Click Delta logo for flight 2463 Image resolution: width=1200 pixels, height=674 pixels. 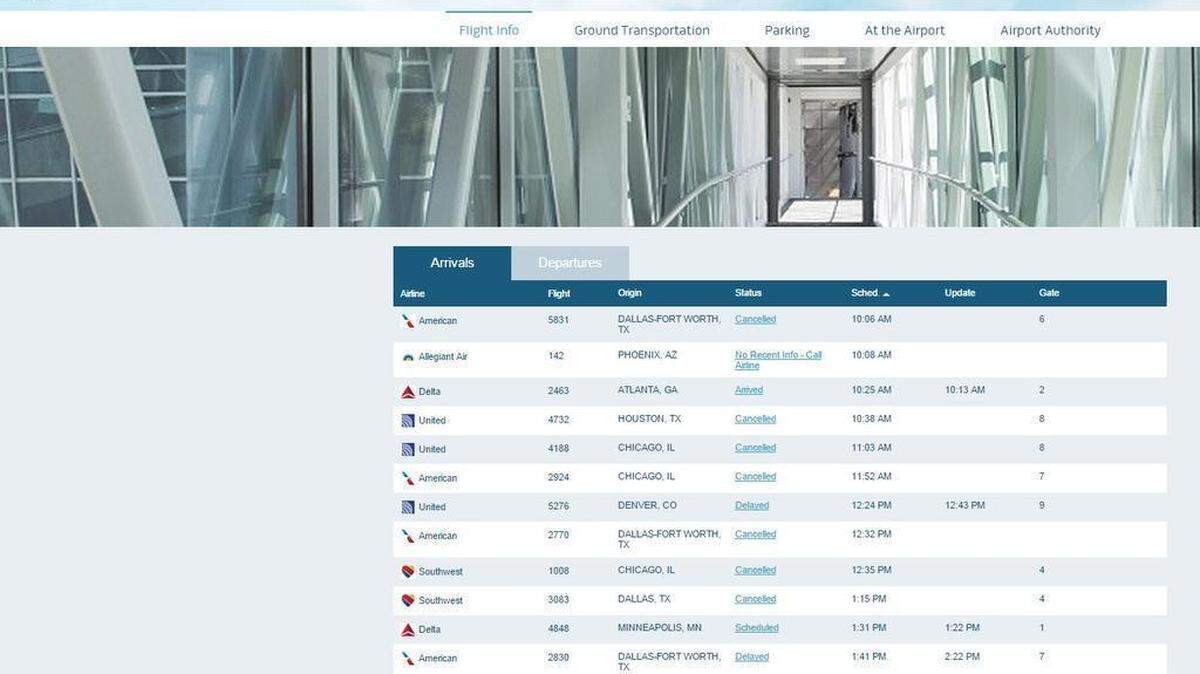click(408, 392)
